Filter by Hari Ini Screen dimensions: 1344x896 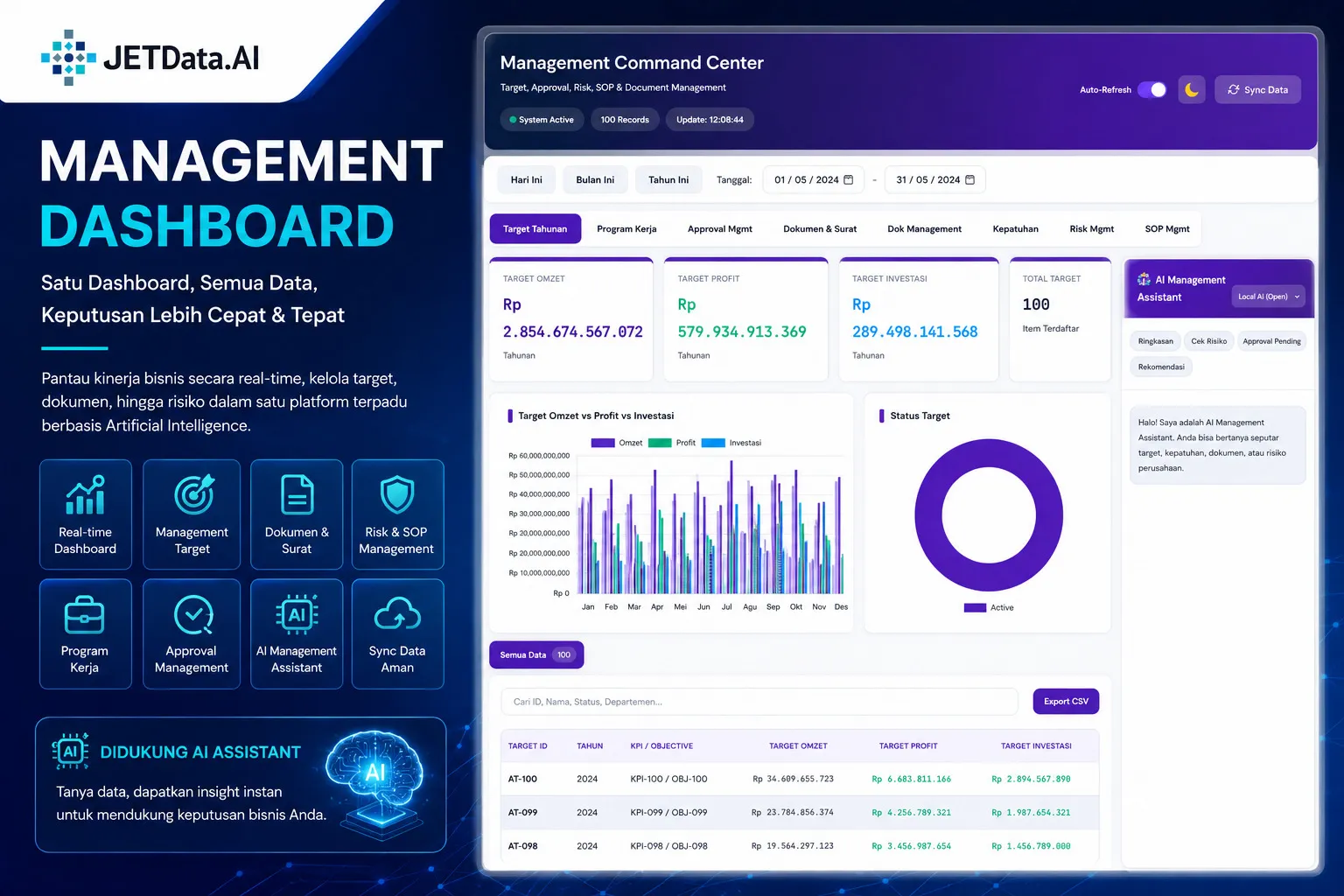[x=526, y=179]
